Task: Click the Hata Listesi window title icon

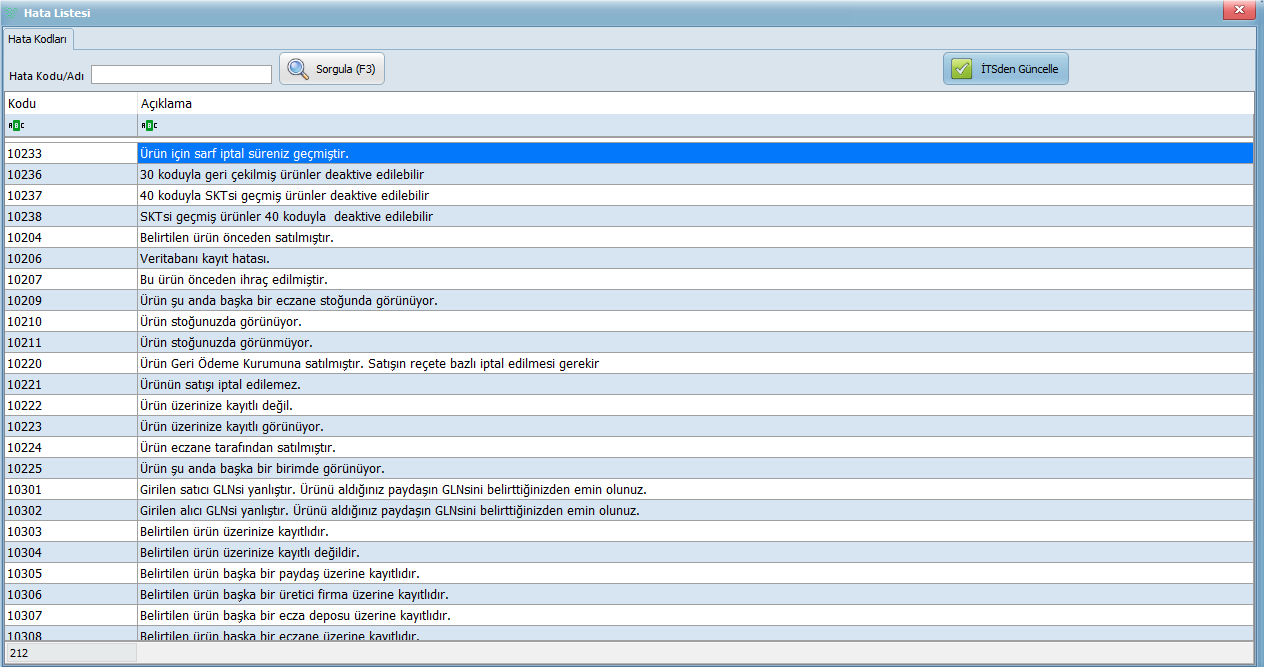Action: pyautogui.click(x=12, y=12)
